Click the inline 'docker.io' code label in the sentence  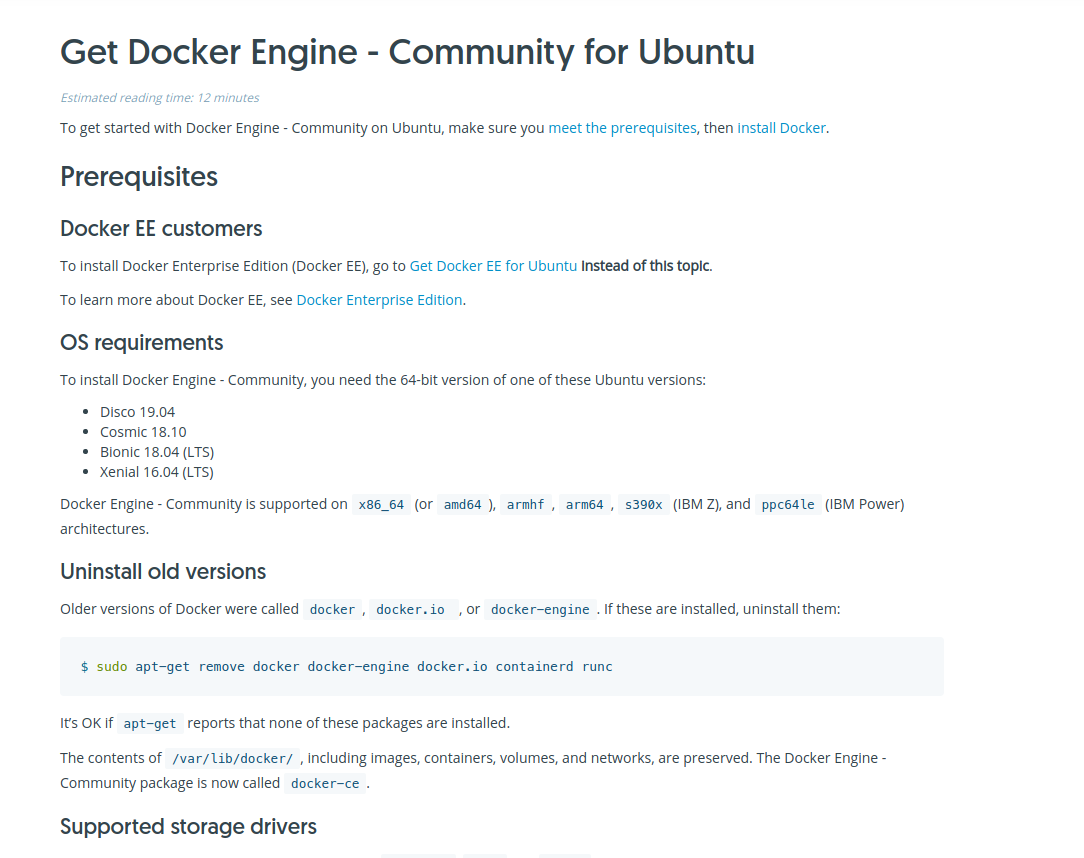(x=413, y=610)
